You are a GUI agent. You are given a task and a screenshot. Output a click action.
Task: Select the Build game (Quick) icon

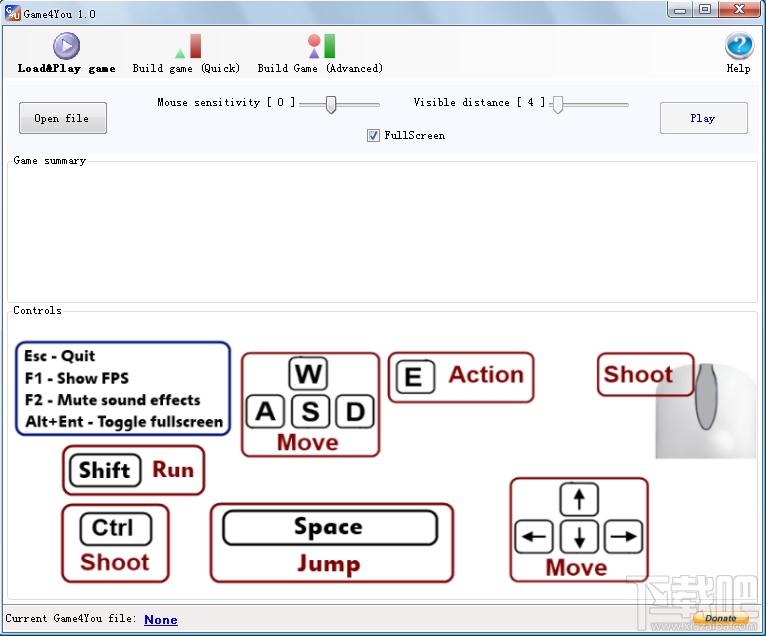pos(188,46)
